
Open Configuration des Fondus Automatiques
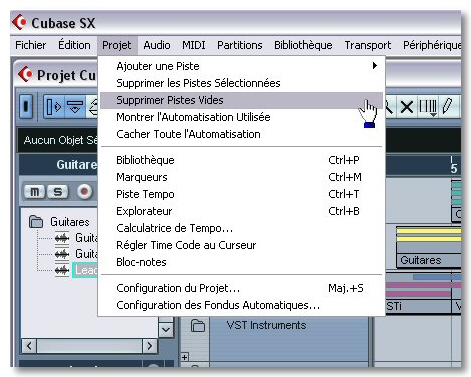(241, 305)
